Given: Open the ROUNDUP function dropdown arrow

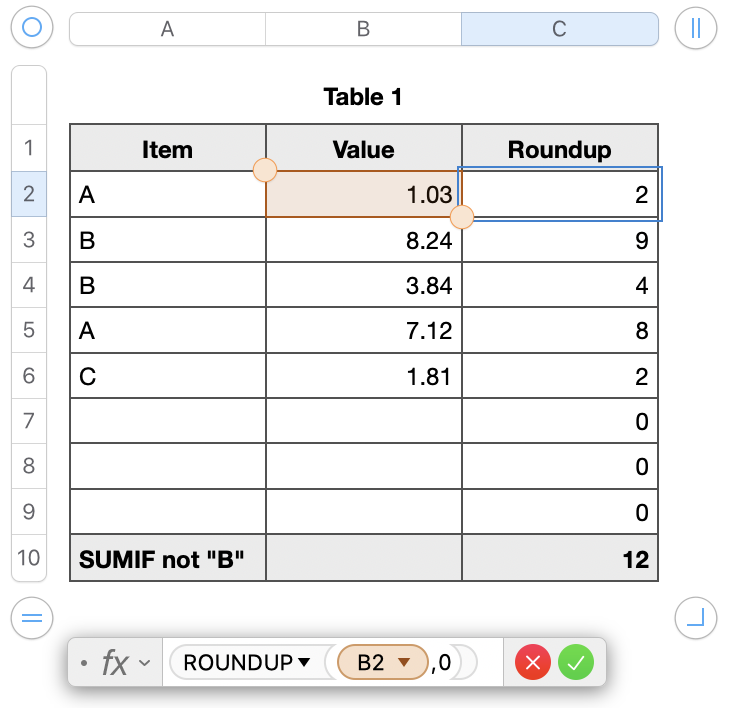Looking at the screenshot, I should click(x=304, y=662).
